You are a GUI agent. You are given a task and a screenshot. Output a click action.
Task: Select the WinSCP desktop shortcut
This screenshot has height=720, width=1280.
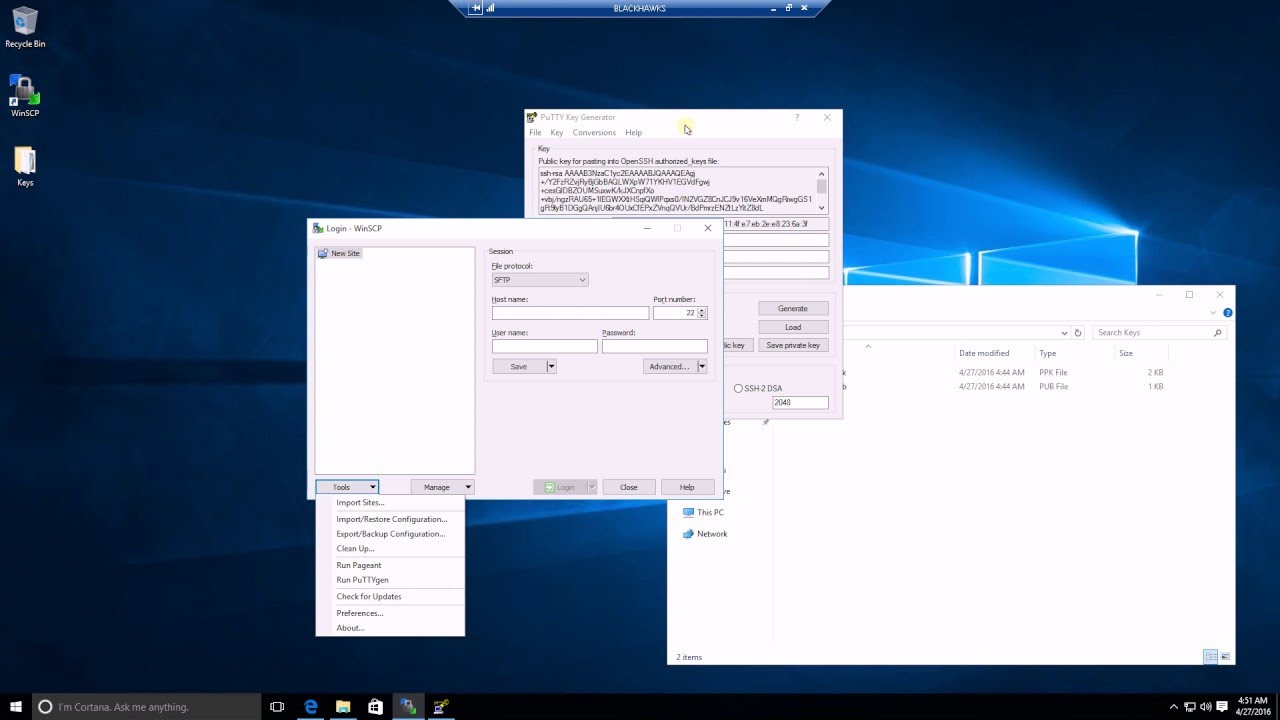pyautogui.click(x=25, y=96)
